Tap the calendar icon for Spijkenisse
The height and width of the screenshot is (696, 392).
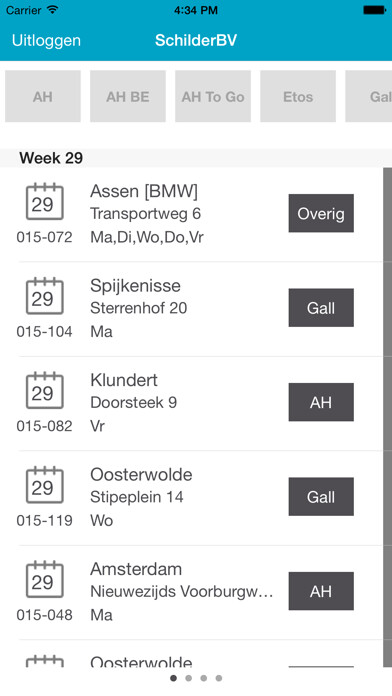(x=44, y=296)
